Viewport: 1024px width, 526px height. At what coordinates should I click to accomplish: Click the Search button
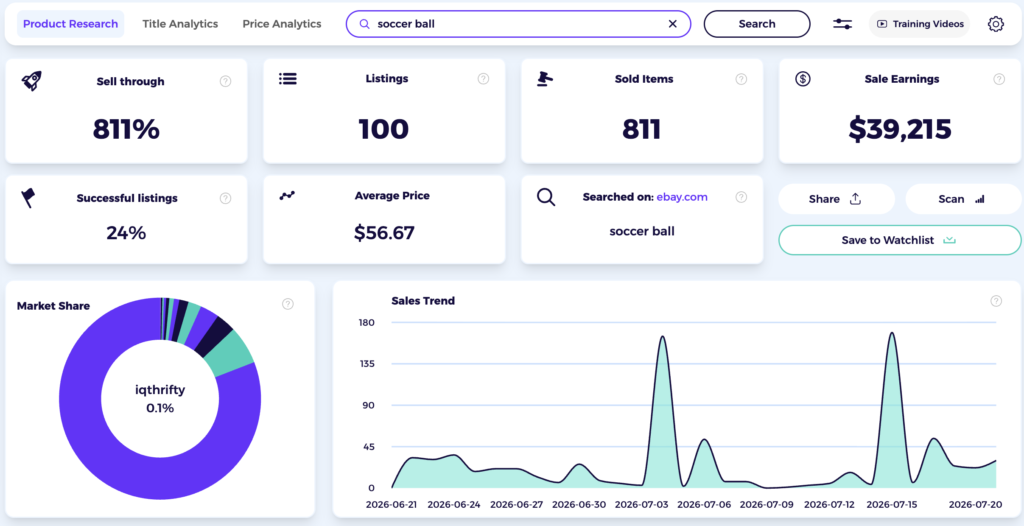tap(757, 24)
